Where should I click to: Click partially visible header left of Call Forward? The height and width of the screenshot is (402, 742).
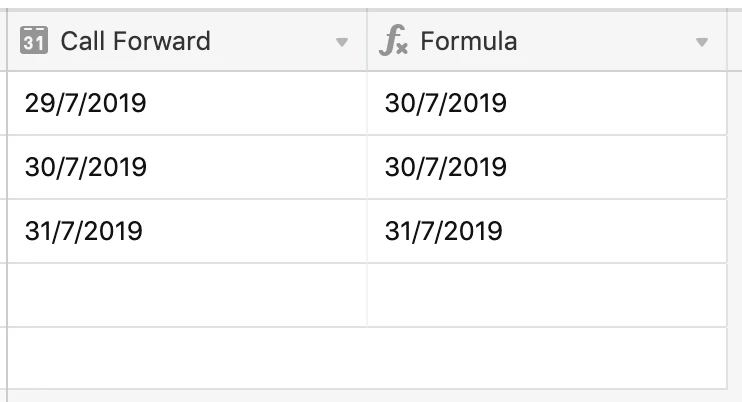(3, 41)
